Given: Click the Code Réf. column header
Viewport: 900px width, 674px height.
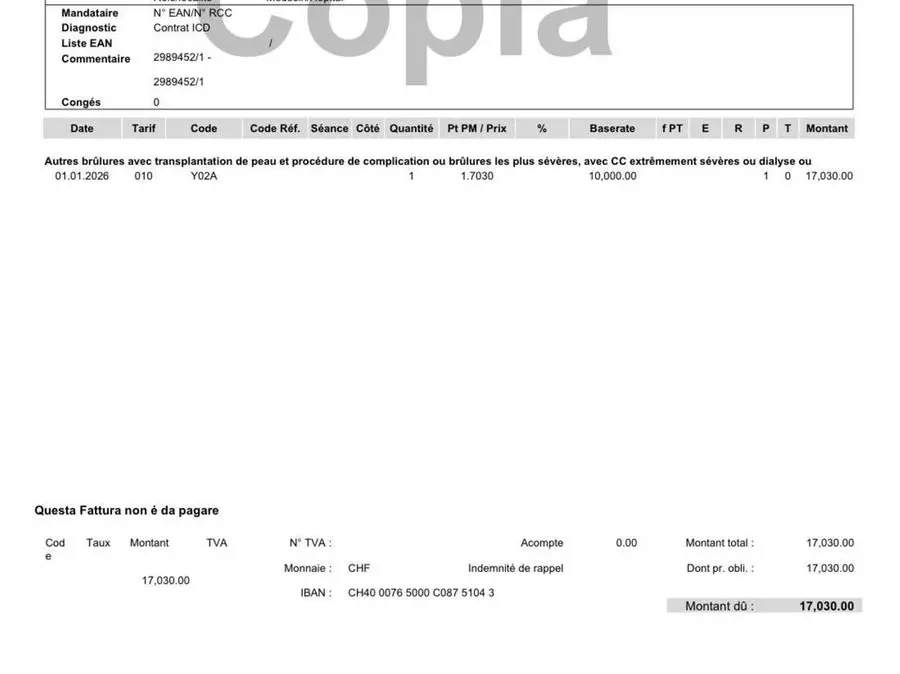Looking at the screenshot, I should (x=275, y=128).
